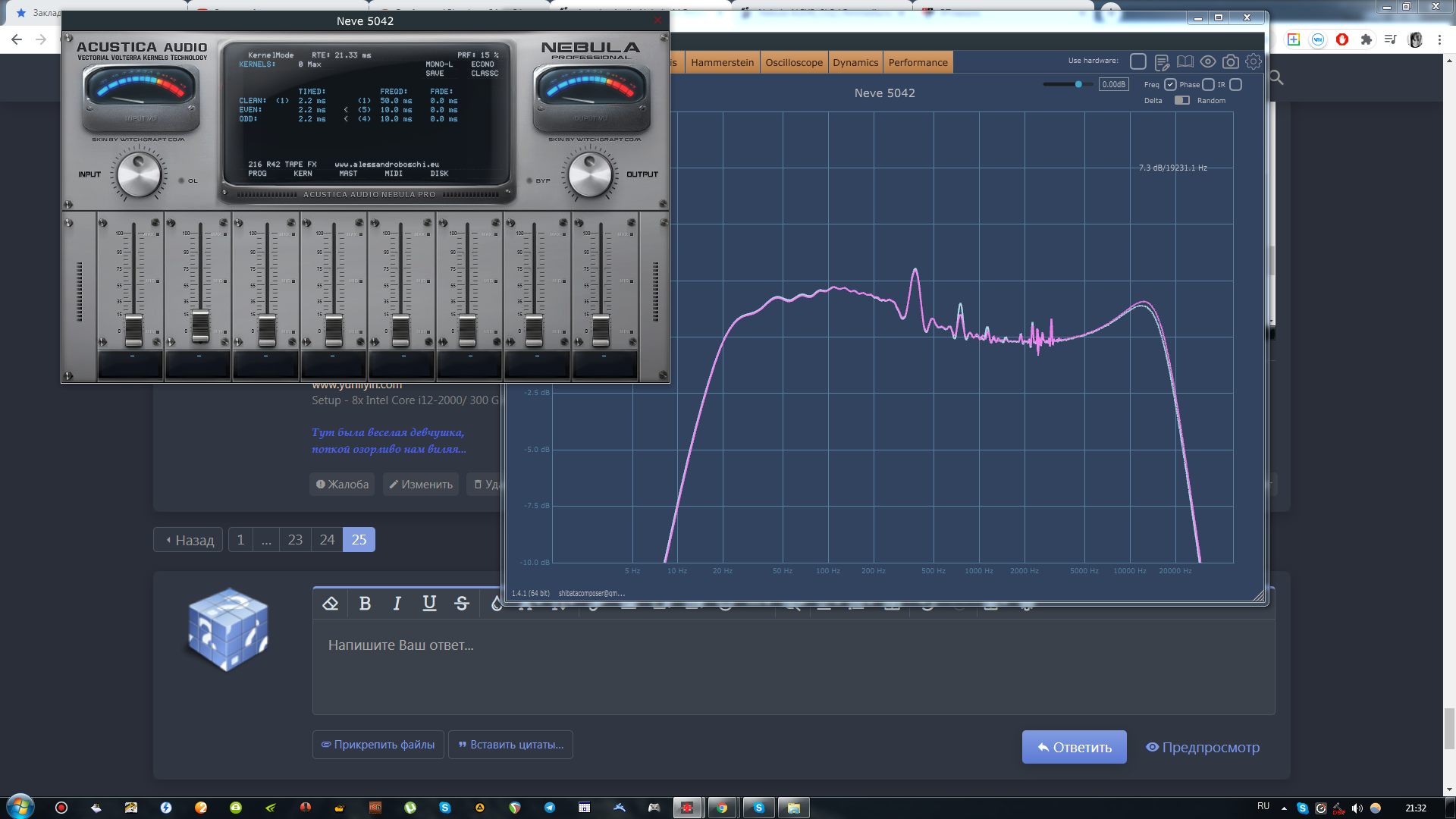Click the gain slider handle in analyzer

(1078, 84)
